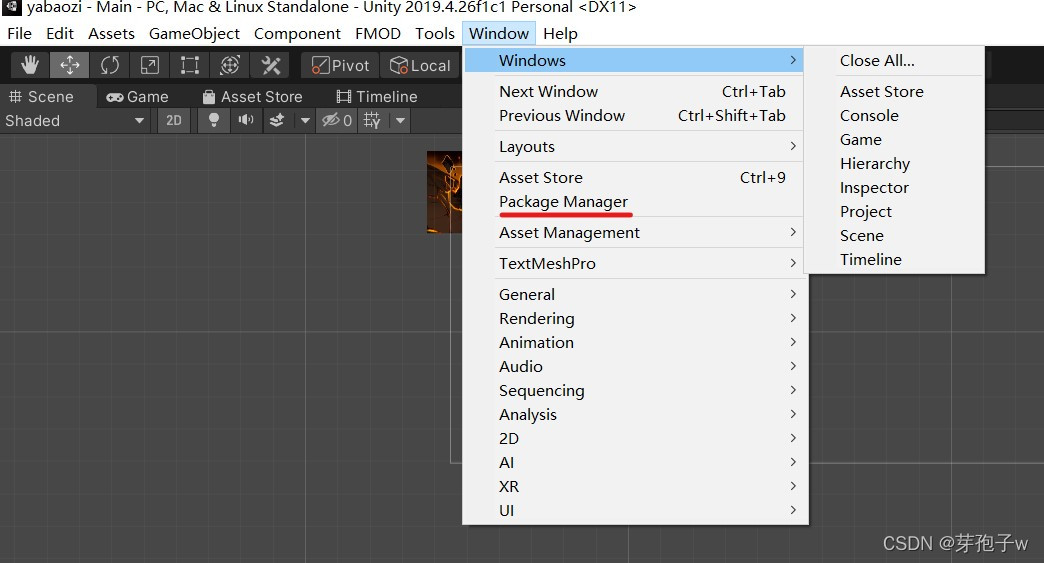1044x563 pixels.
Task: Open the Edit menu
Action: click(60, 33)
